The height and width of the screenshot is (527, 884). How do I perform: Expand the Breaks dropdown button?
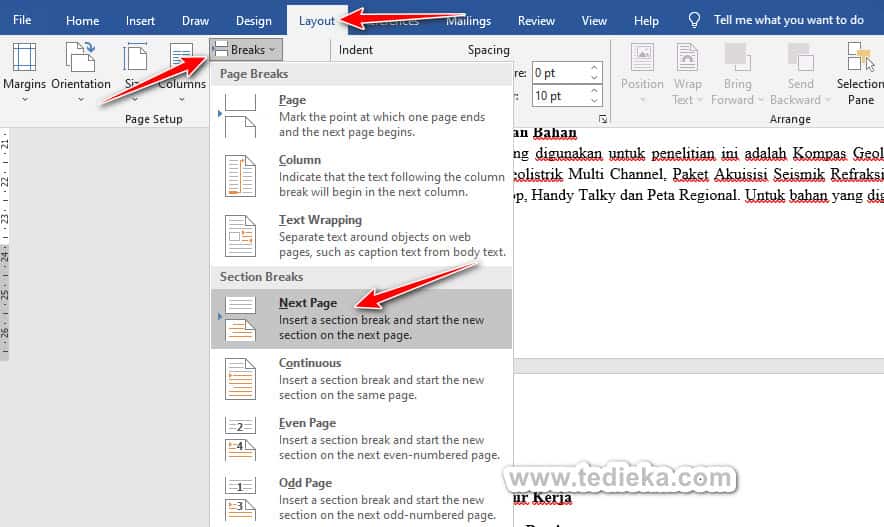tap(247, 49)
